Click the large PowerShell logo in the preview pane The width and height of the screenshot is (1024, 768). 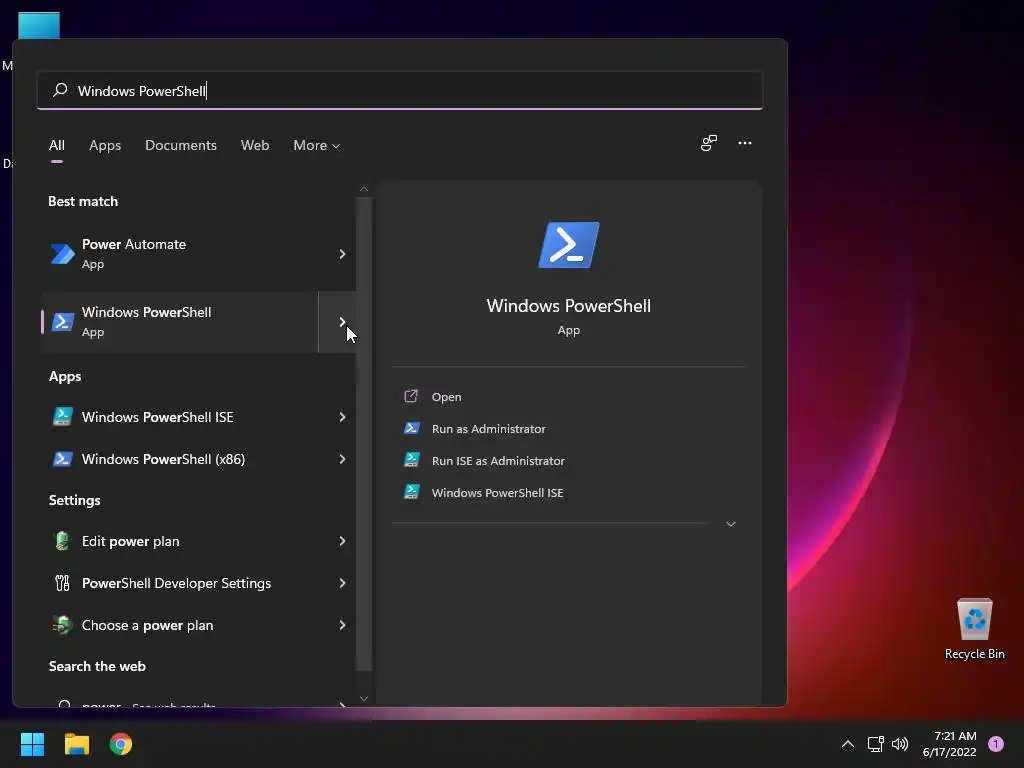point(569,245)
